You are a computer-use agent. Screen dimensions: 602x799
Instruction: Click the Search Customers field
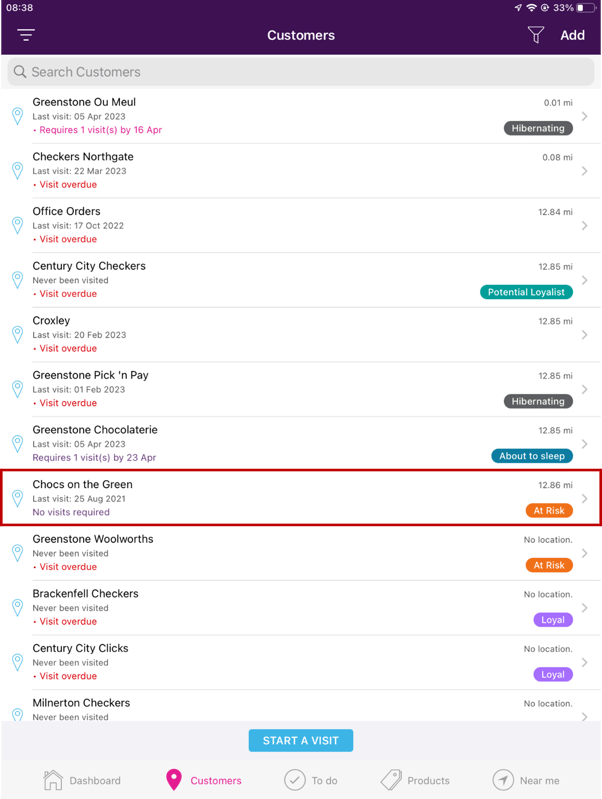[300, 72]
